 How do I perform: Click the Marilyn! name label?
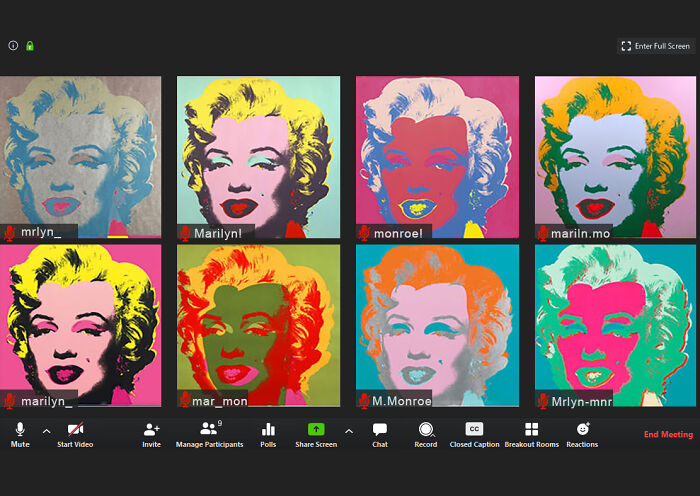pos(218,233)
